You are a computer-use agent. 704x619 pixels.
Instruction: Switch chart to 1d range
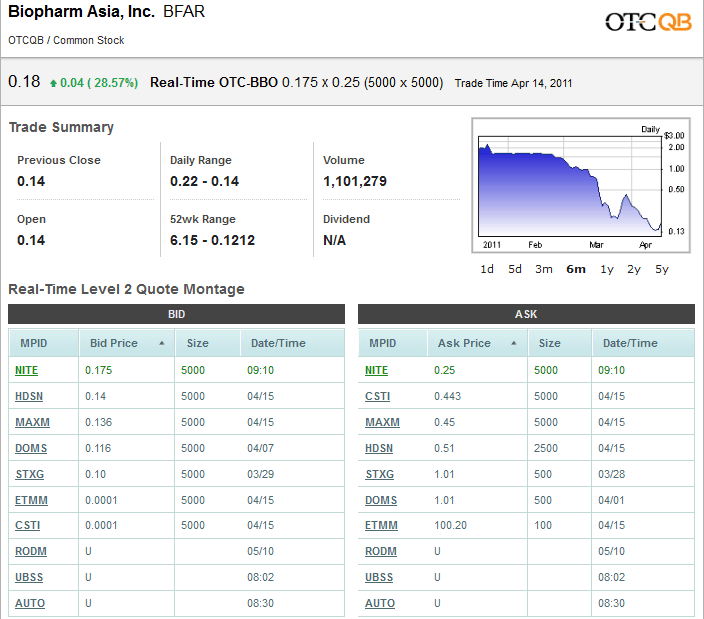[x=487, y=269]
